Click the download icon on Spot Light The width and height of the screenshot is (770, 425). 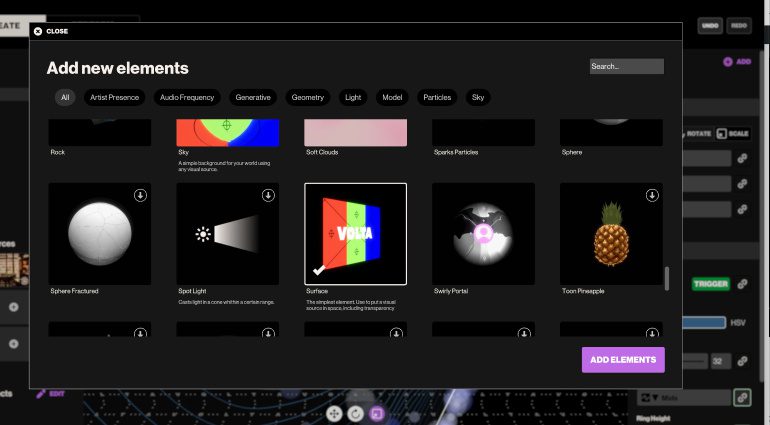point(268,195)
